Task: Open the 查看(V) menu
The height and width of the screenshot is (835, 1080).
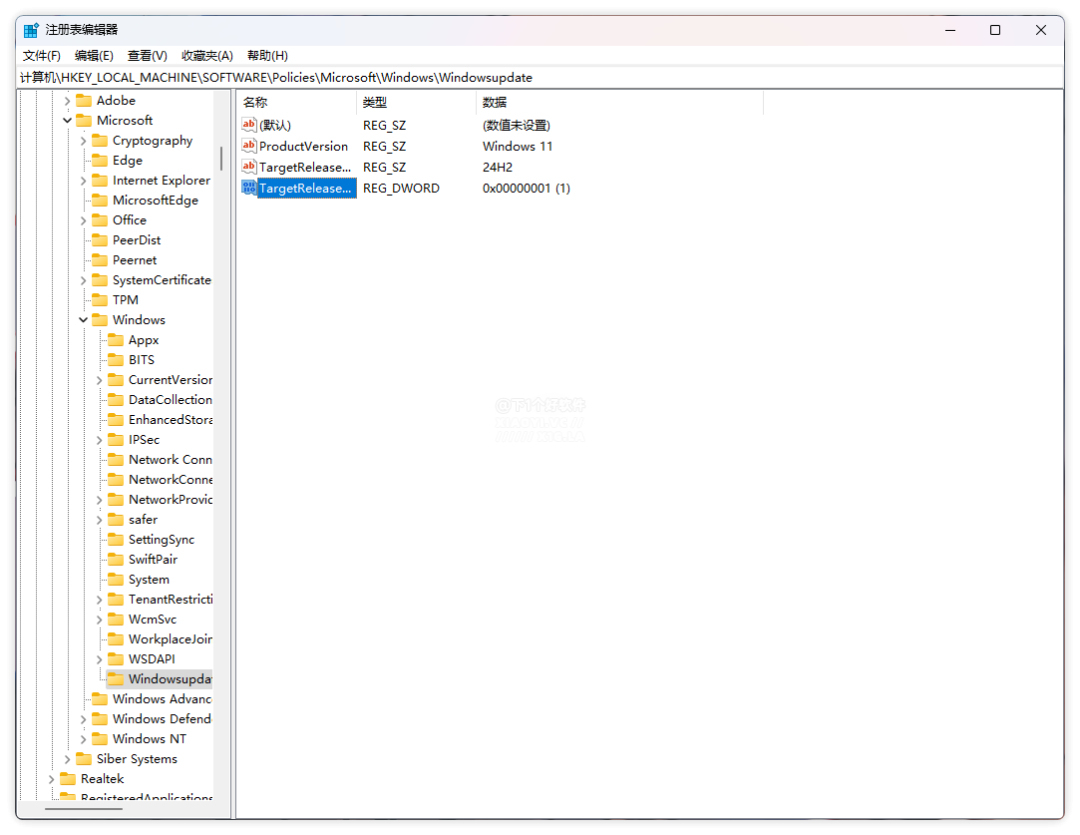Action: 147,56
